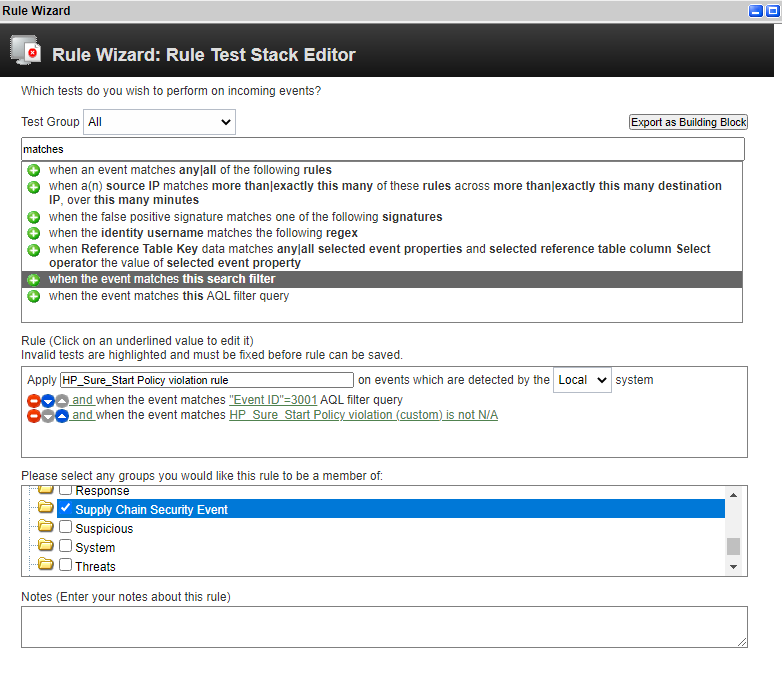This screenshot has height=676, width=782.
Task: Open the Test Group dropdown
Action: pyautogui.click(x=159, y=122)
